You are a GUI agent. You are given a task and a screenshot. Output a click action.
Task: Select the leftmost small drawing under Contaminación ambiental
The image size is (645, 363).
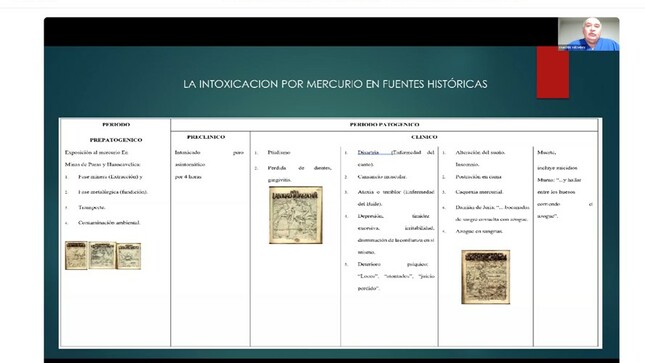pyautogui.click(x=76, y=256)
